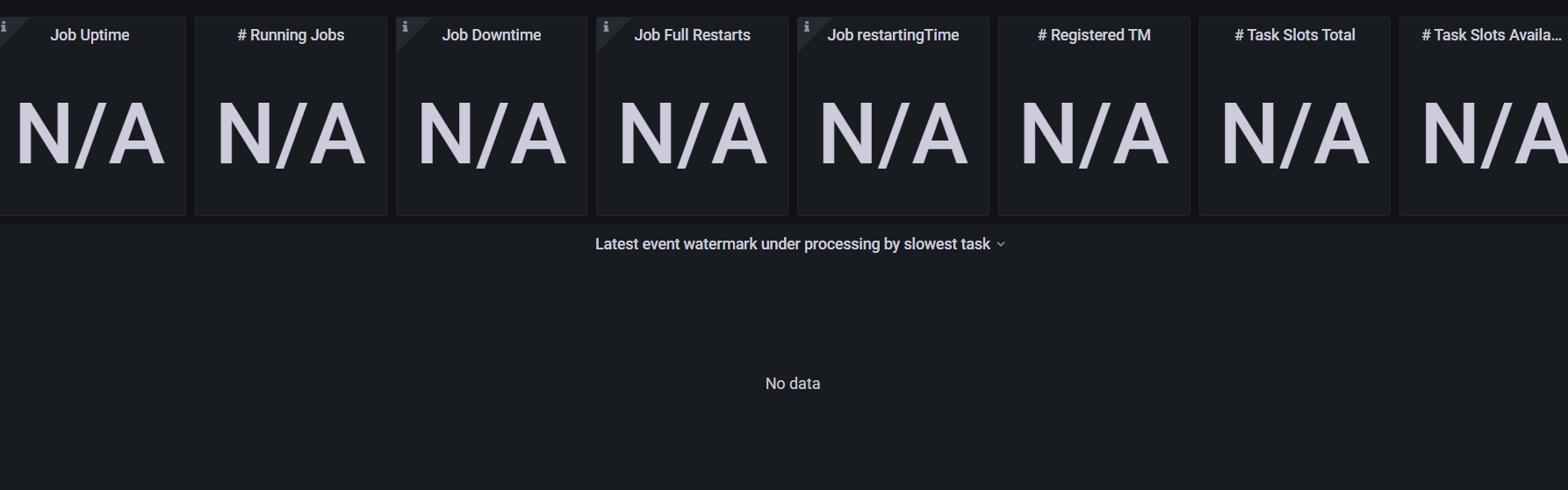Click the Job restartingTime panel title

[893, 35]
